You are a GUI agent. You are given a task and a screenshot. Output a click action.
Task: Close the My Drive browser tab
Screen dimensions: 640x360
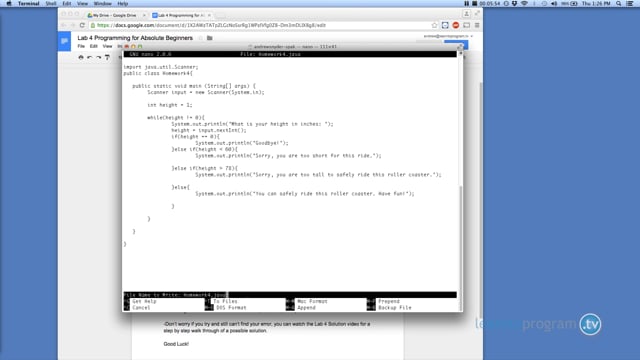144,15
